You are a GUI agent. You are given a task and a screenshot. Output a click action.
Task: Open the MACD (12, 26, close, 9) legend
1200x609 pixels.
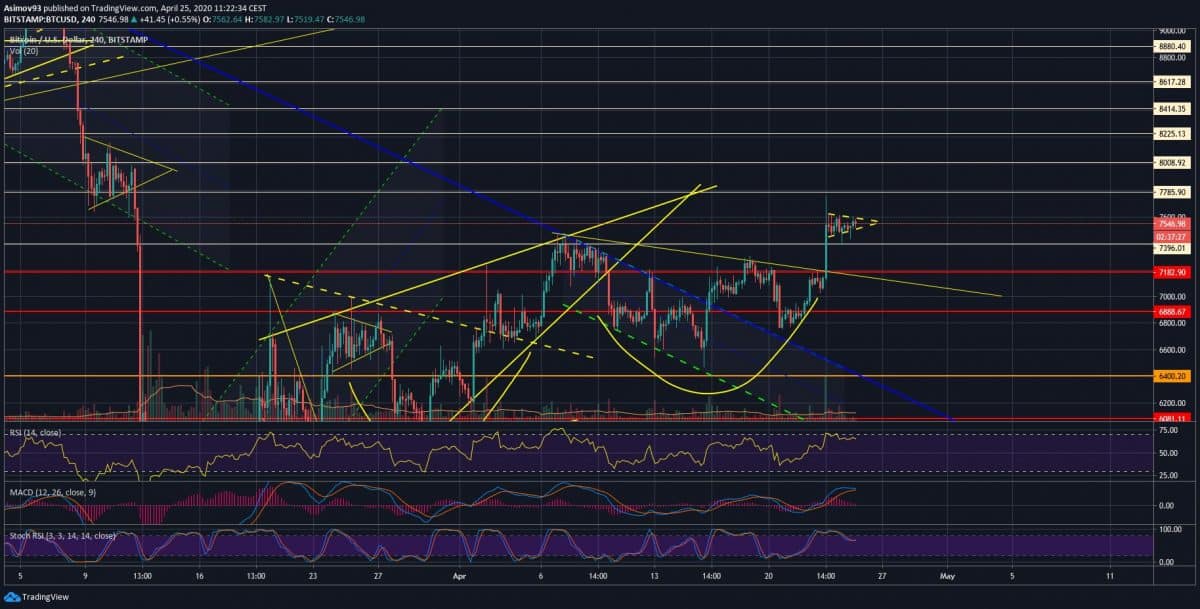[52, 491]
